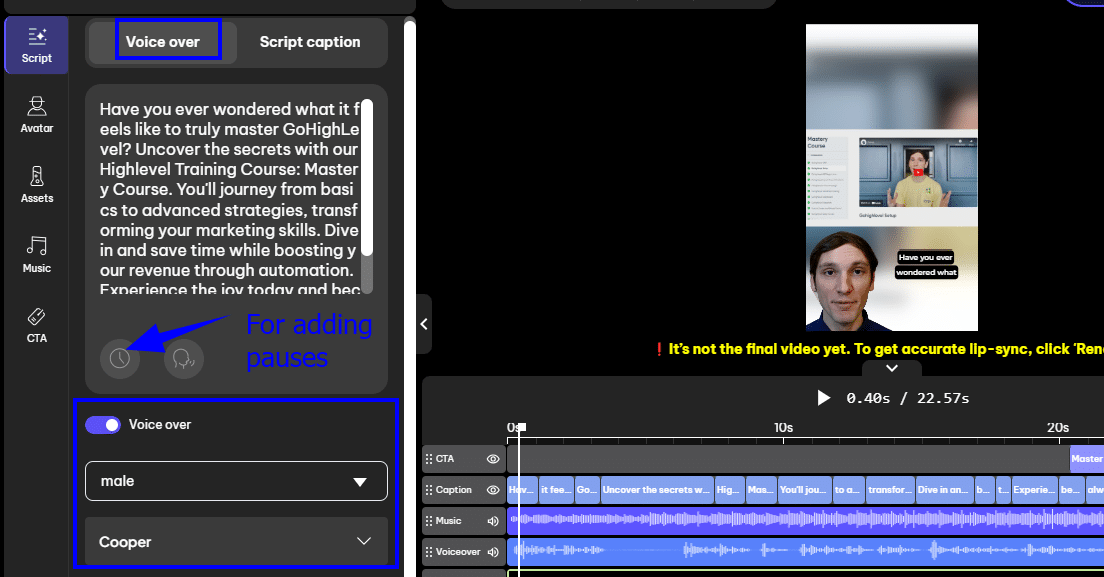This screenshot has width=1104, height=577.
Task: Mute the Music track speaker icon
Action: pyautogui.click(x=493, y=521)
